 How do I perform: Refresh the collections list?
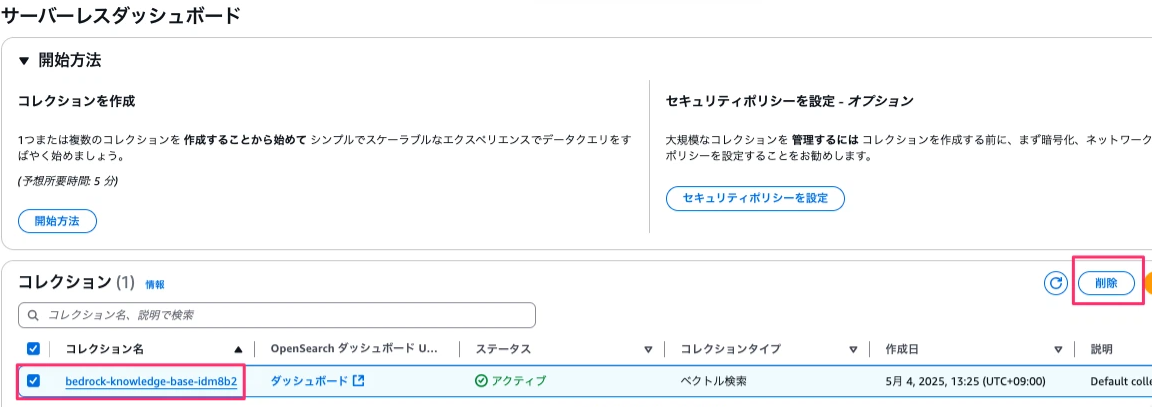(1056, 284)
